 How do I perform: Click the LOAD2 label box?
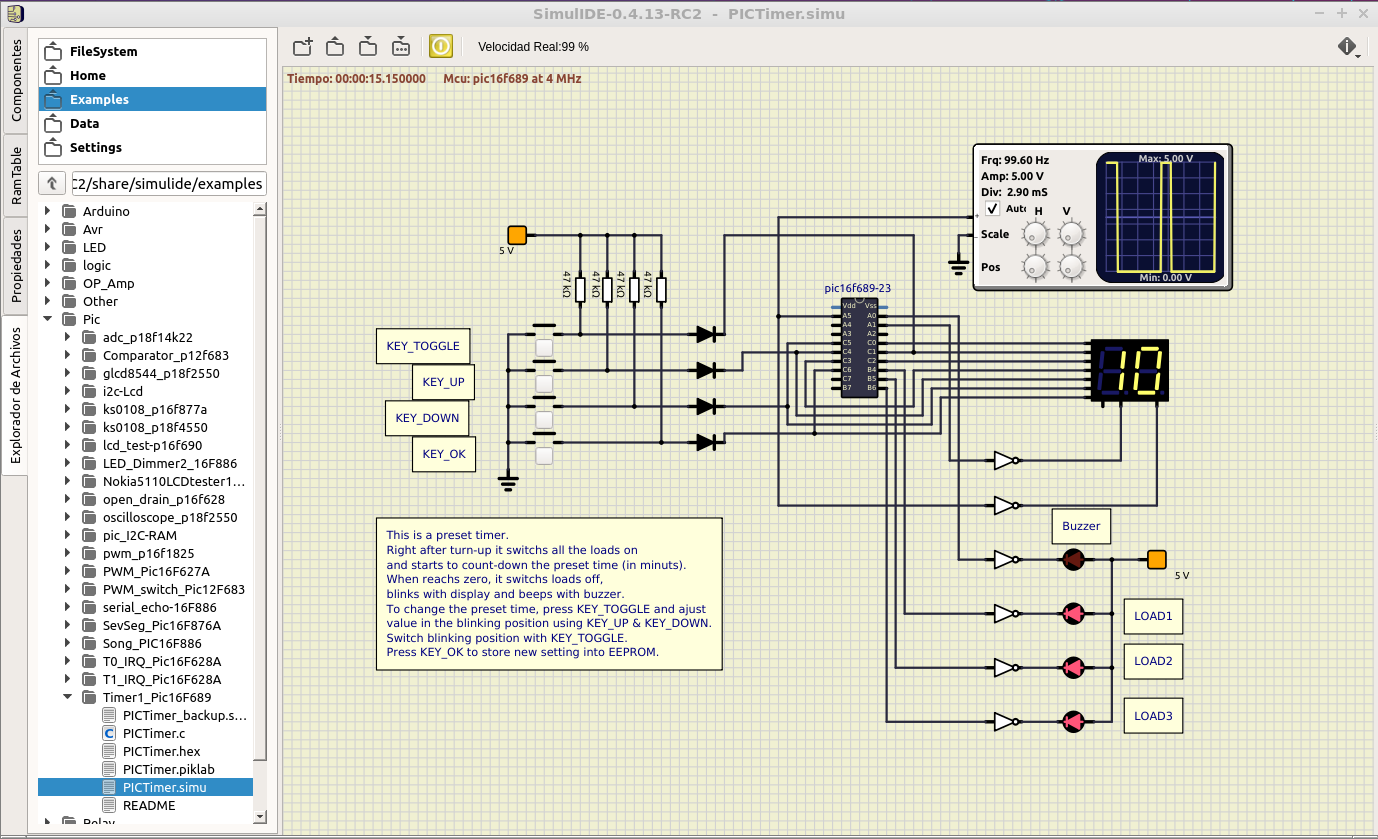coord(1153,661)
